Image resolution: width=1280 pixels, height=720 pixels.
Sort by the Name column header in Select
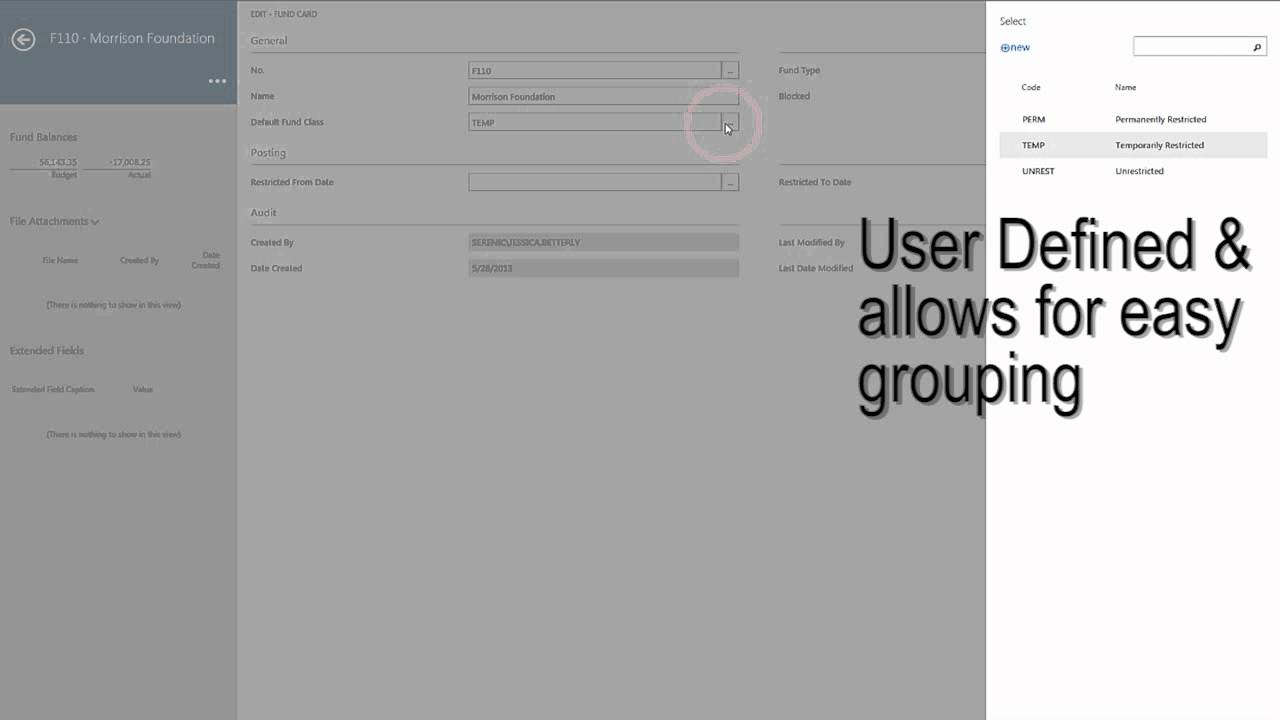1125,87
